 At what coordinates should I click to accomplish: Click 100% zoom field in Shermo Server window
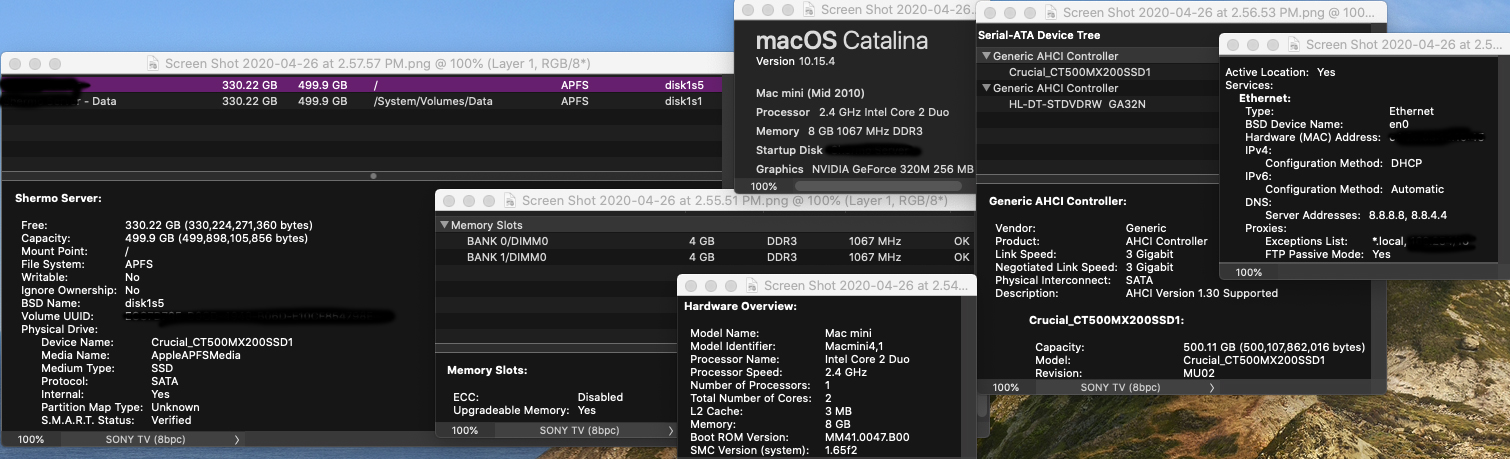(x=31, y=439)
